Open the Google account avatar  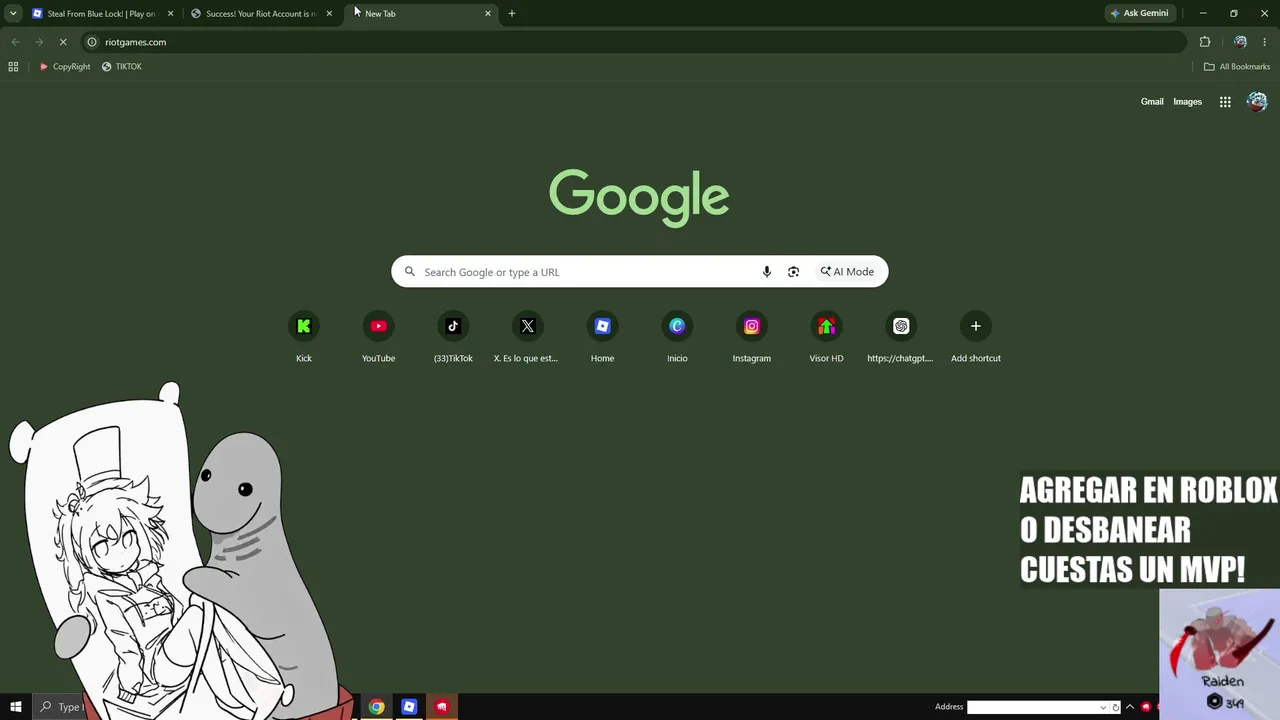(x=1257, y=102)
